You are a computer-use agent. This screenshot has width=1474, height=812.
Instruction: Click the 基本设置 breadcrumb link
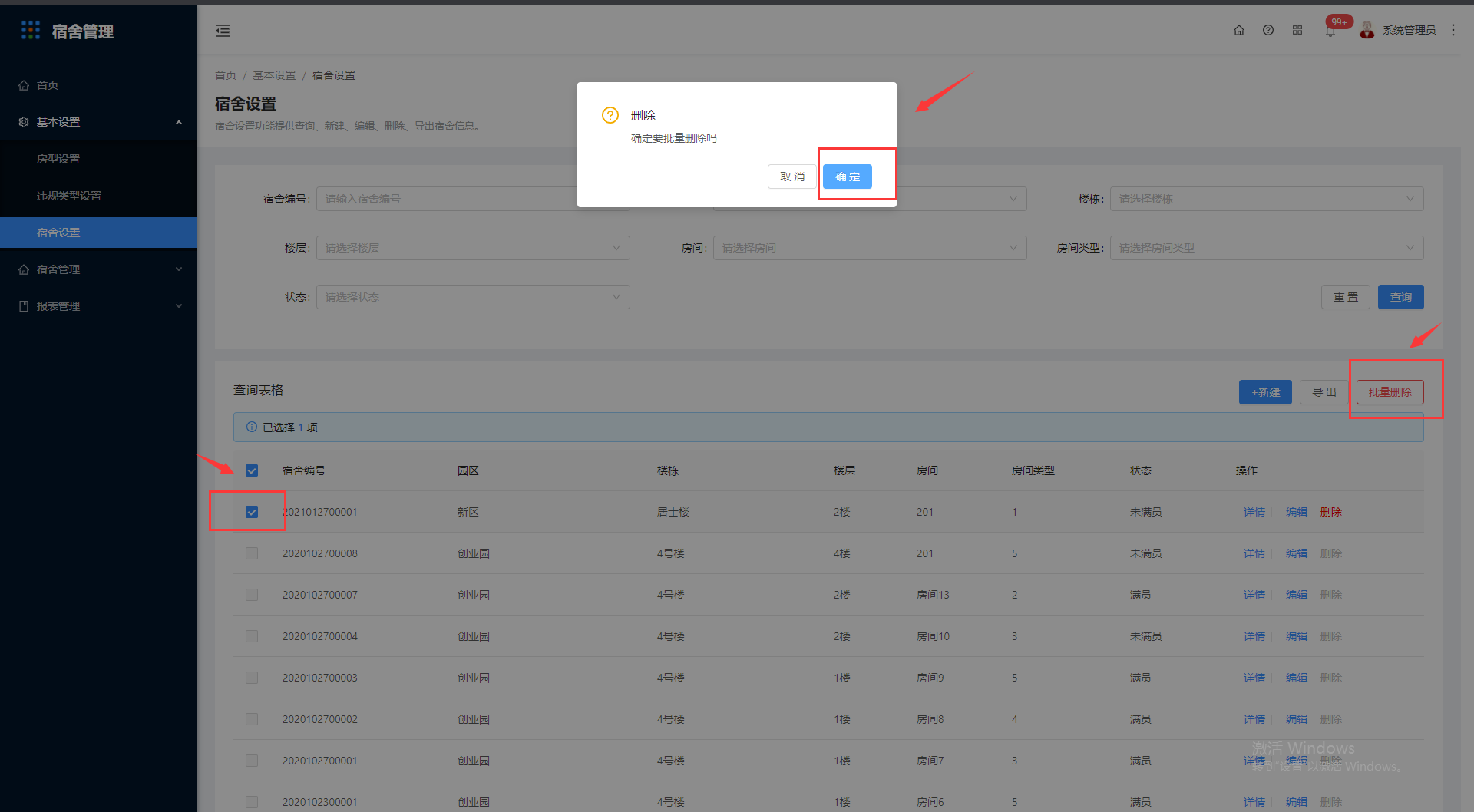(274, 75)
